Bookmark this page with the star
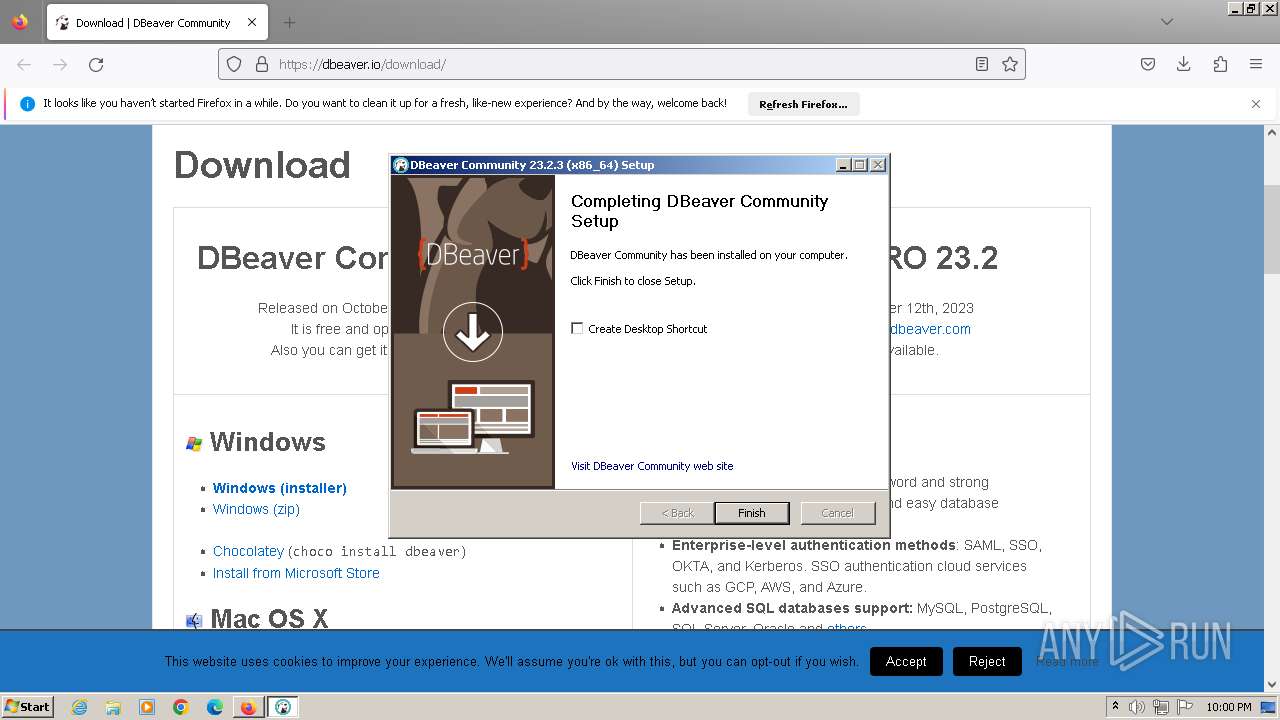1280x720 pixels. click(x=1010, y=64)
